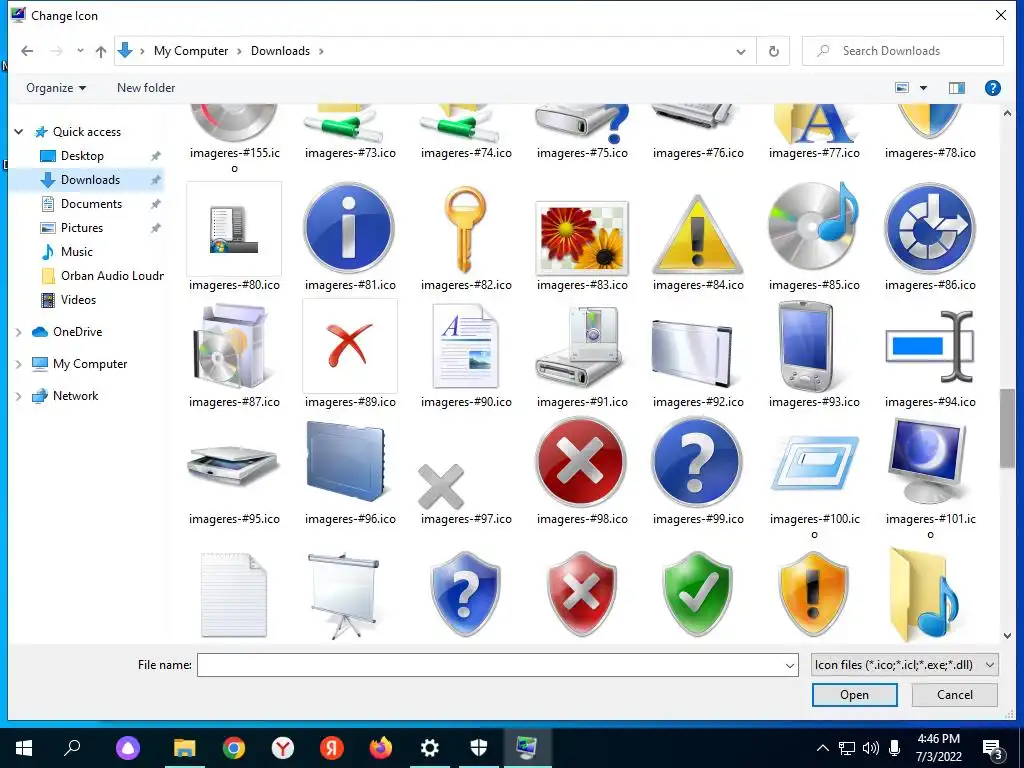Select the silver card icon imageres-#92.ico
This screenshot has height=768, width=1024.
coord(692,353)
